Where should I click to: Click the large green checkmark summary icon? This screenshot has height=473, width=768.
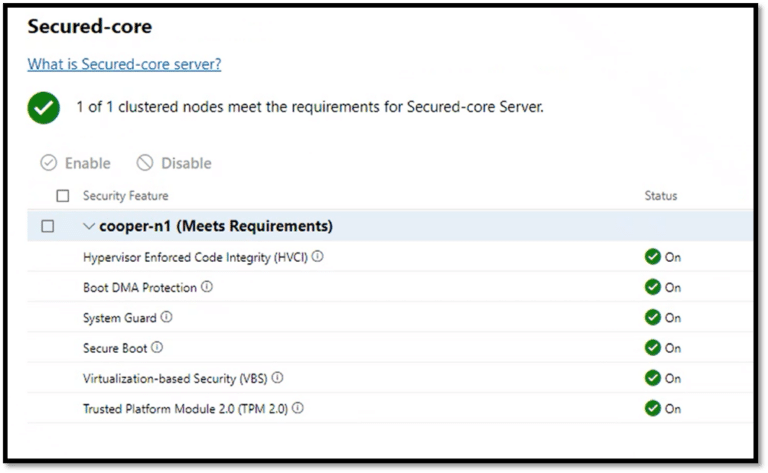pos(44,108)
